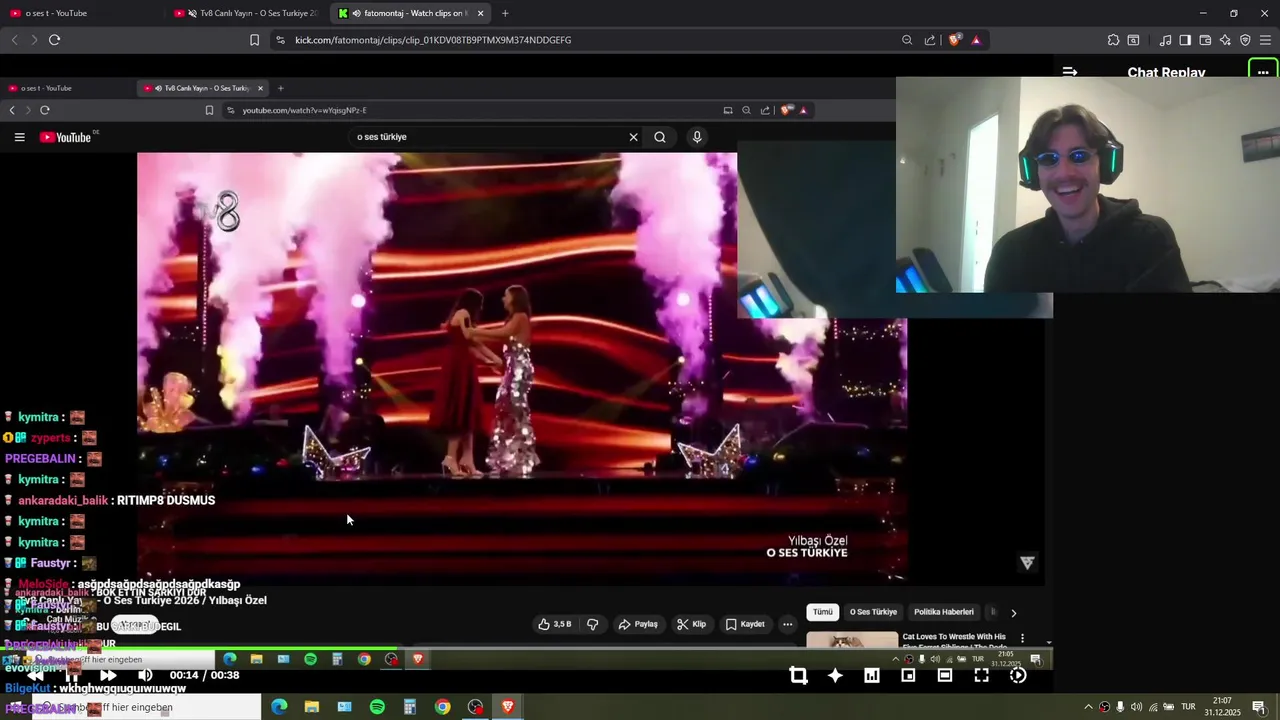Open more actions beside Kaydet
1280x720 pixels.
coord(787,624)
